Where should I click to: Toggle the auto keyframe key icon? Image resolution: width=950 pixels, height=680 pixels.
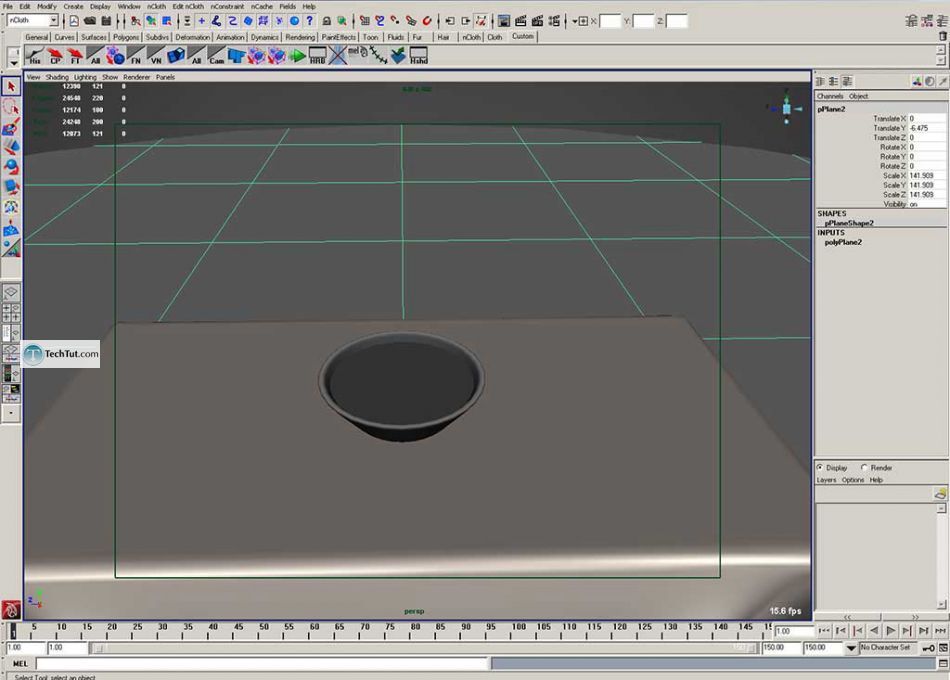tap(928, 648)
